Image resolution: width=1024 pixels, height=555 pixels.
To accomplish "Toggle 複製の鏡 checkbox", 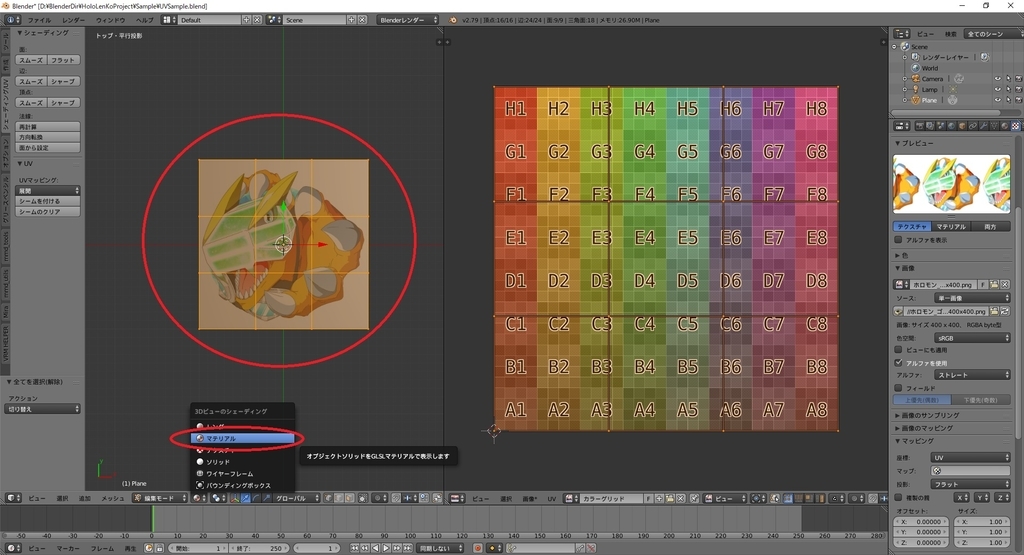I will click(x=899, y=498).
